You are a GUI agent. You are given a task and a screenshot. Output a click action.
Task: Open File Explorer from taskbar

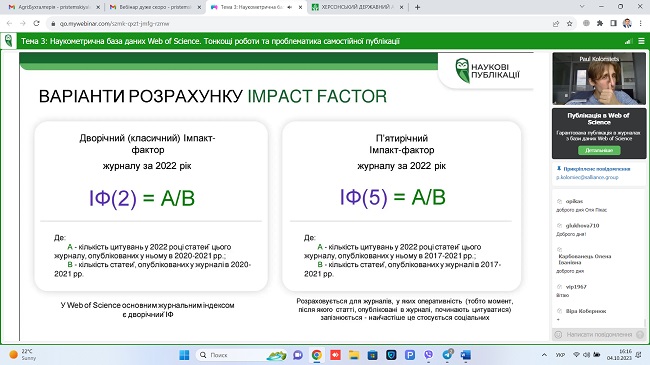pos(354,355)
